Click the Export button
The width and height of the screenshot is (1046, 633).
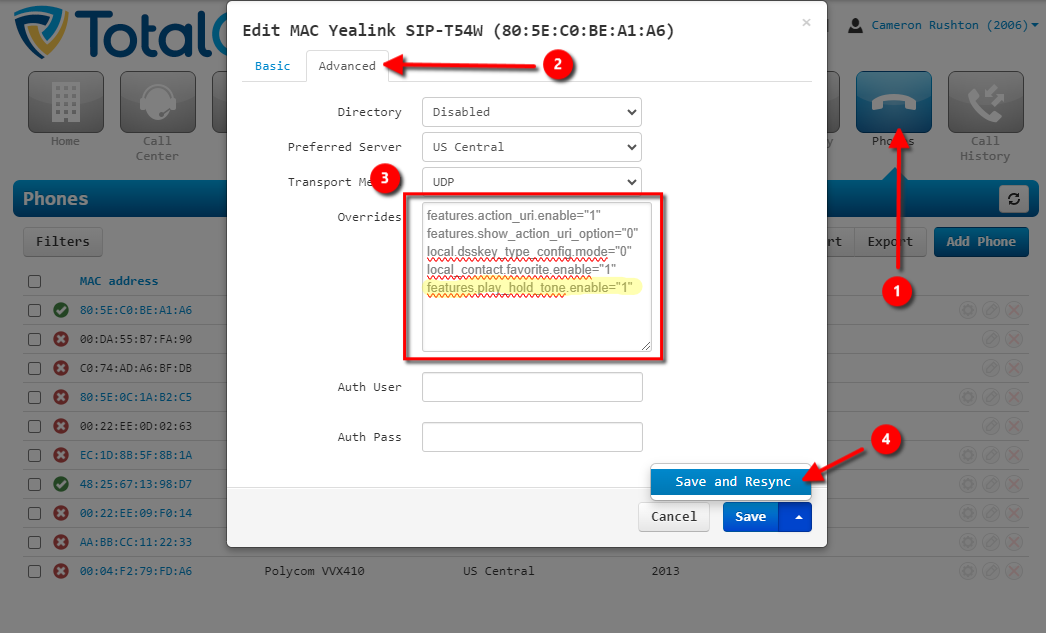(x=890, y=241)
